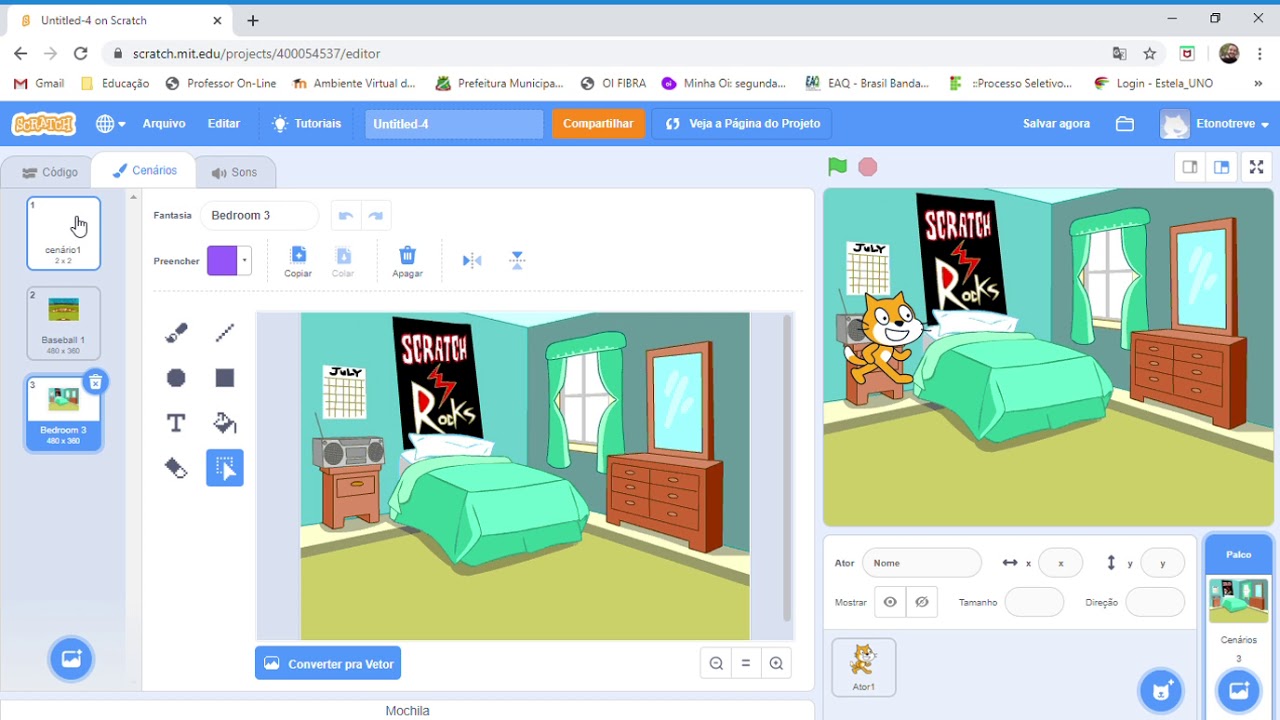Click Compartilhar button
Screen dimensions: 1280x720
pyautogui.click(x=598, y=124)
